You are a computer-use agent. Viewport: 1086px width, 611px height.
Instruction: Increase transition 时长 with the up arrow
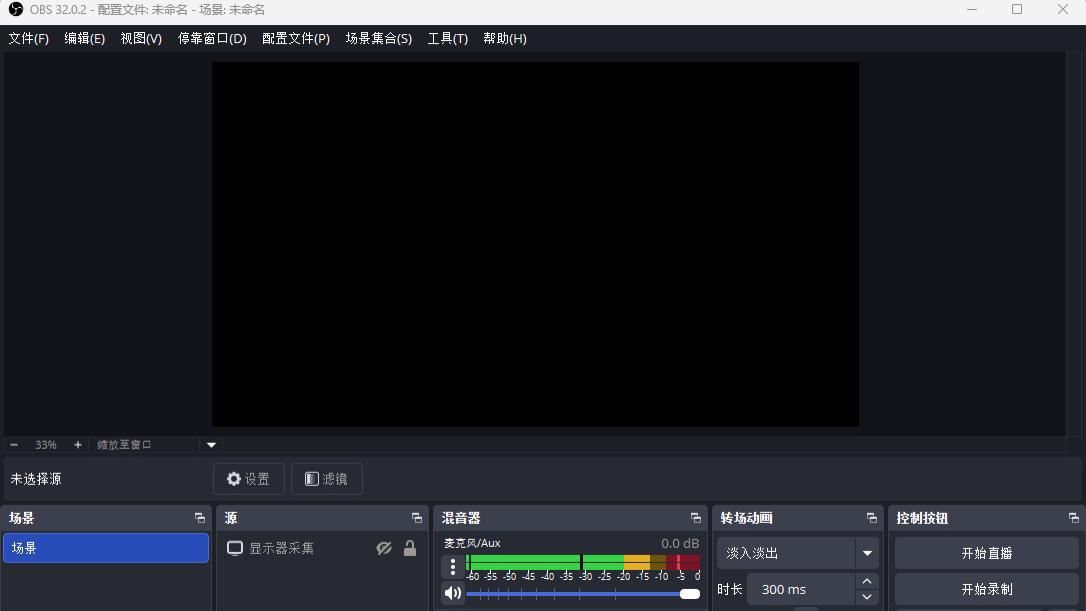click(x=866, y=581)
